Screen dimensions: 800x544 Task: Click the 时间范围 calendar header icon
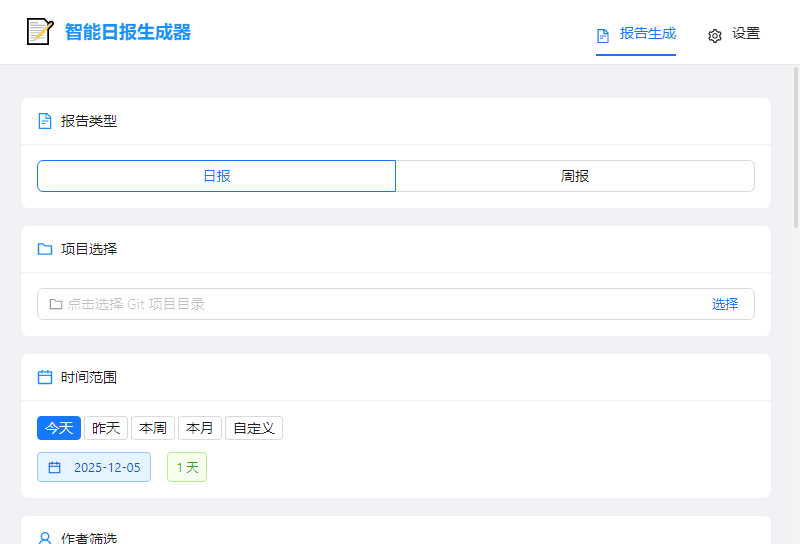(45, 377)
